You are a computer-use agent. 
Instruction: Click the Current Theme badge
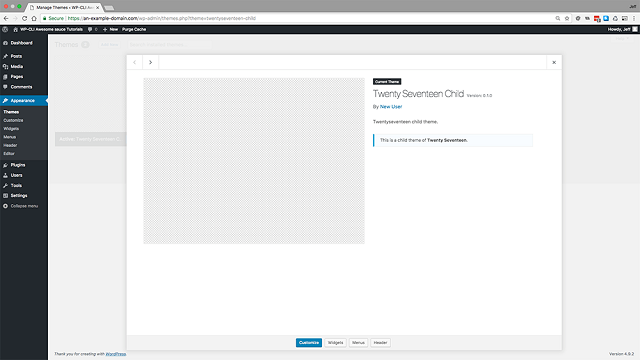pyautogui.click(x=387, y=82)
